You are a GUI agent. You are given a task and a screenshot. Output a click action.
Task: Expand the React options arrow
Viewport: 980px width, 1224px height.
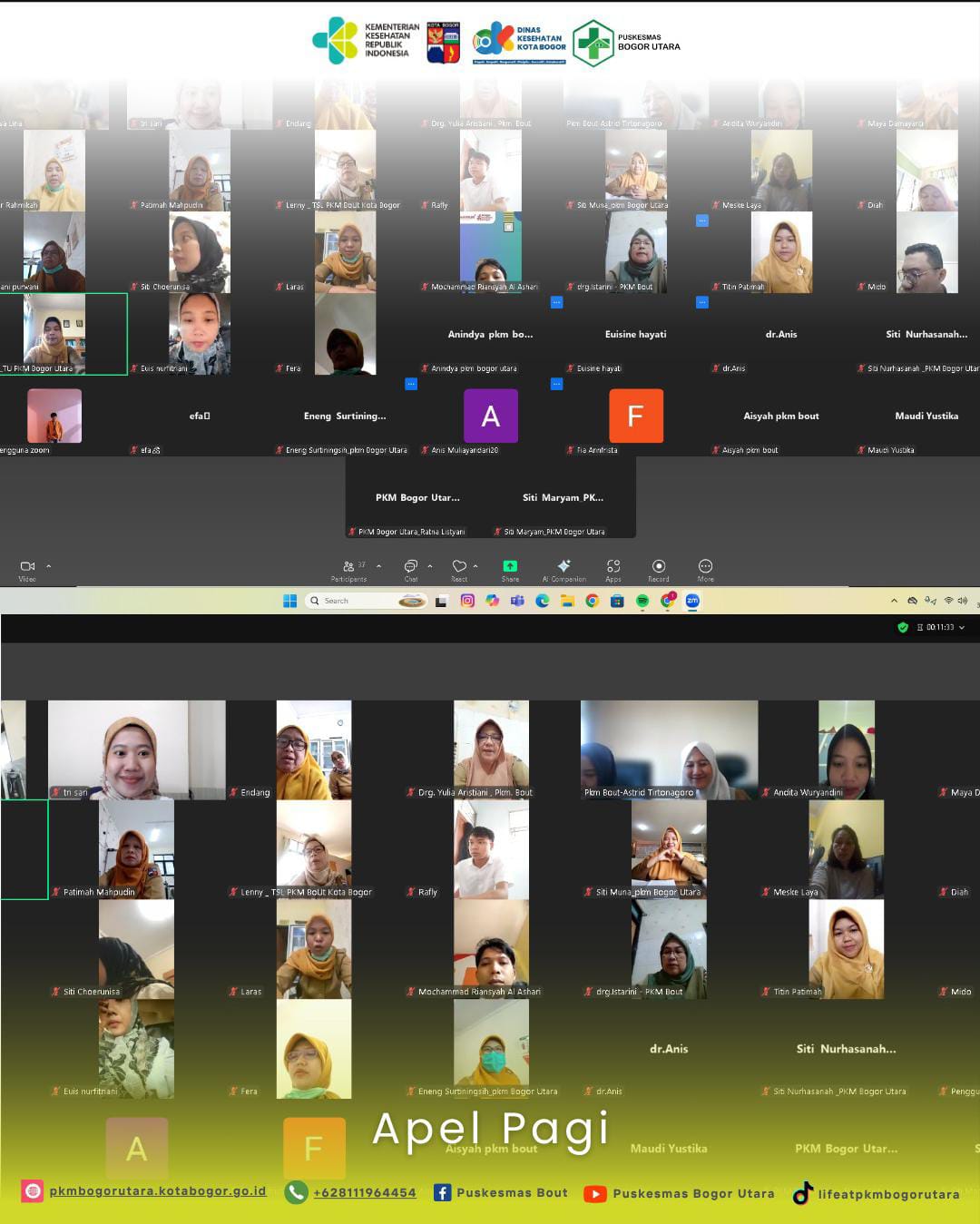475,566
